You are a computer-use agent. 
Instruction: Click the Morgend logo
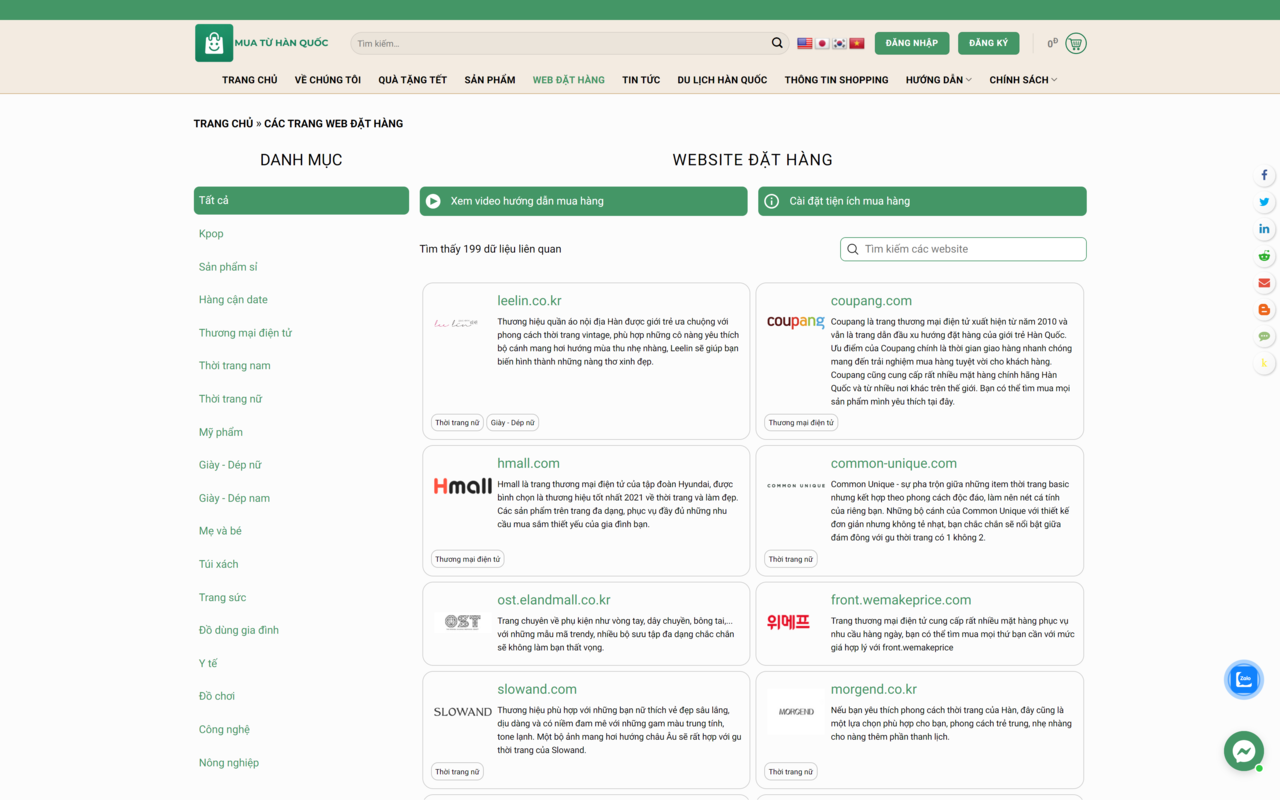click(x=796, y=711)
